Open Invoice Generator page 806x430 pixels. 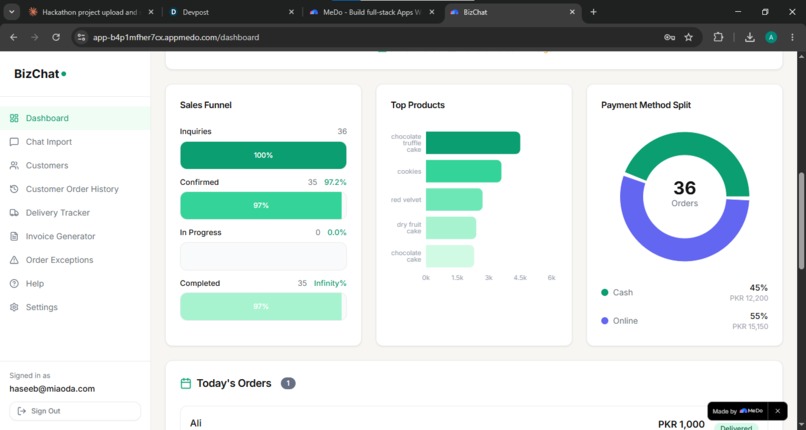point(75,236)
